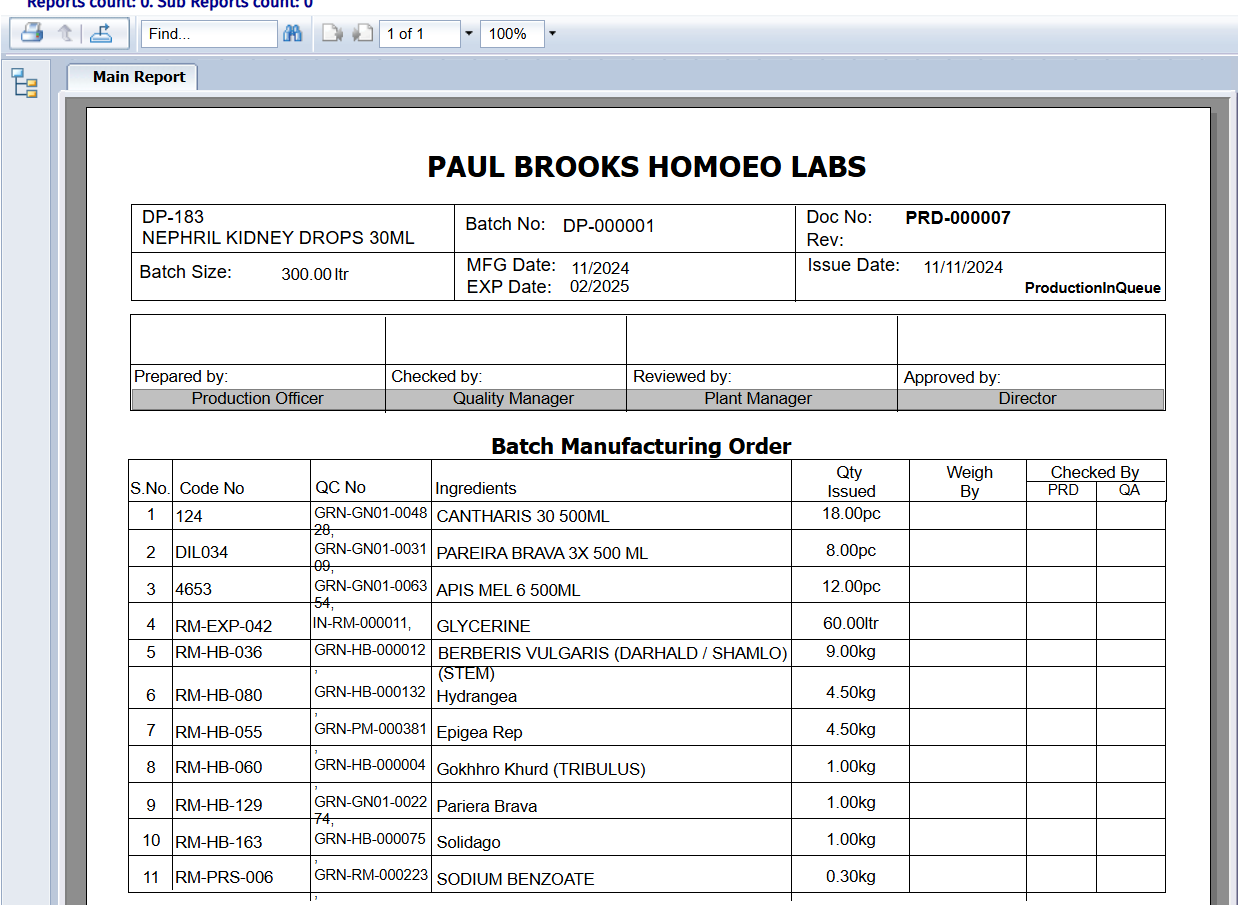Click the Plant Manager label
This screenshot has height=905, width=1249.
tap(758, 398)
